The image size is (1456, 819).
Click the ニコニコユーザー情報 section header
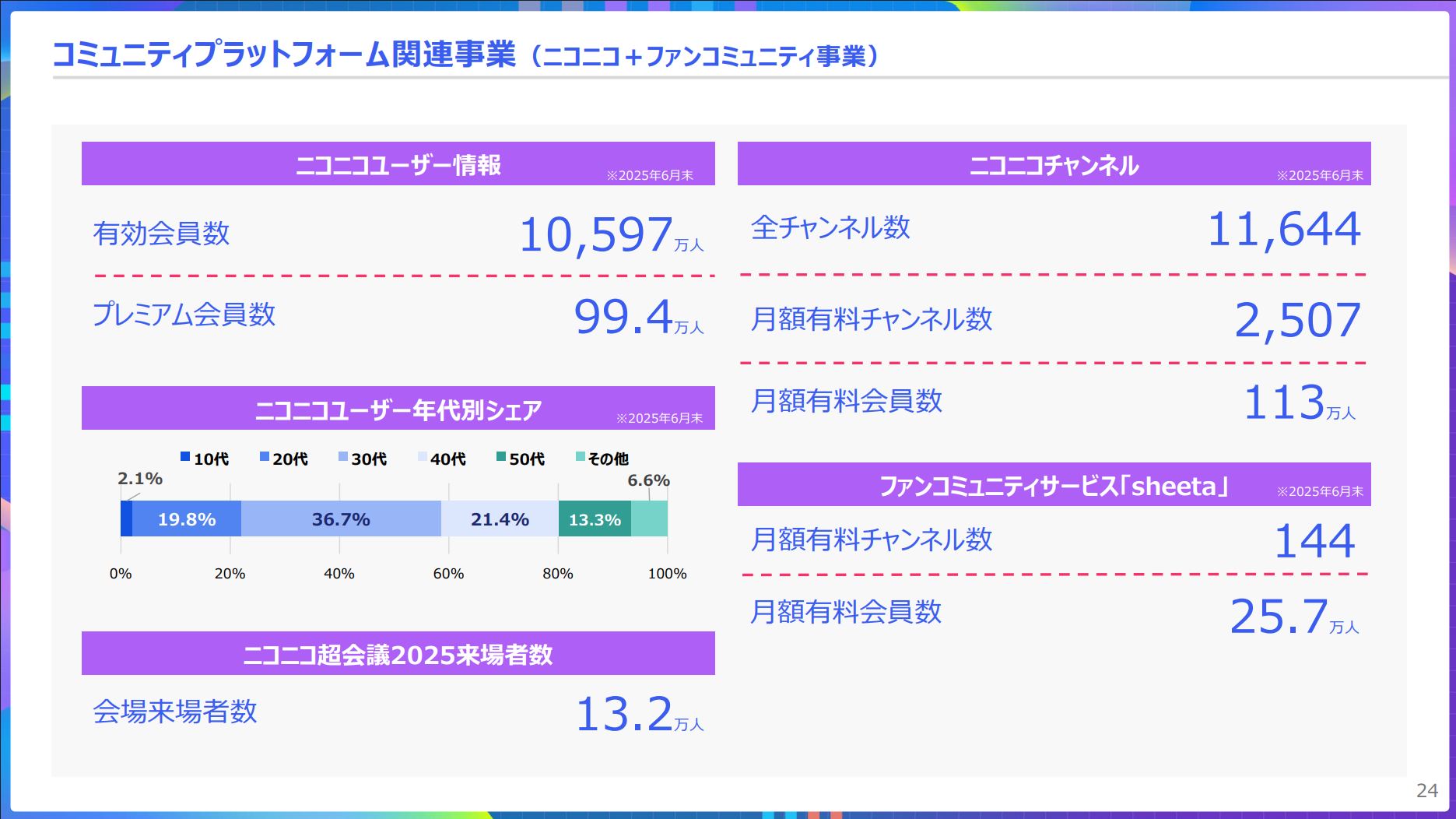click(x=398, y=163)
